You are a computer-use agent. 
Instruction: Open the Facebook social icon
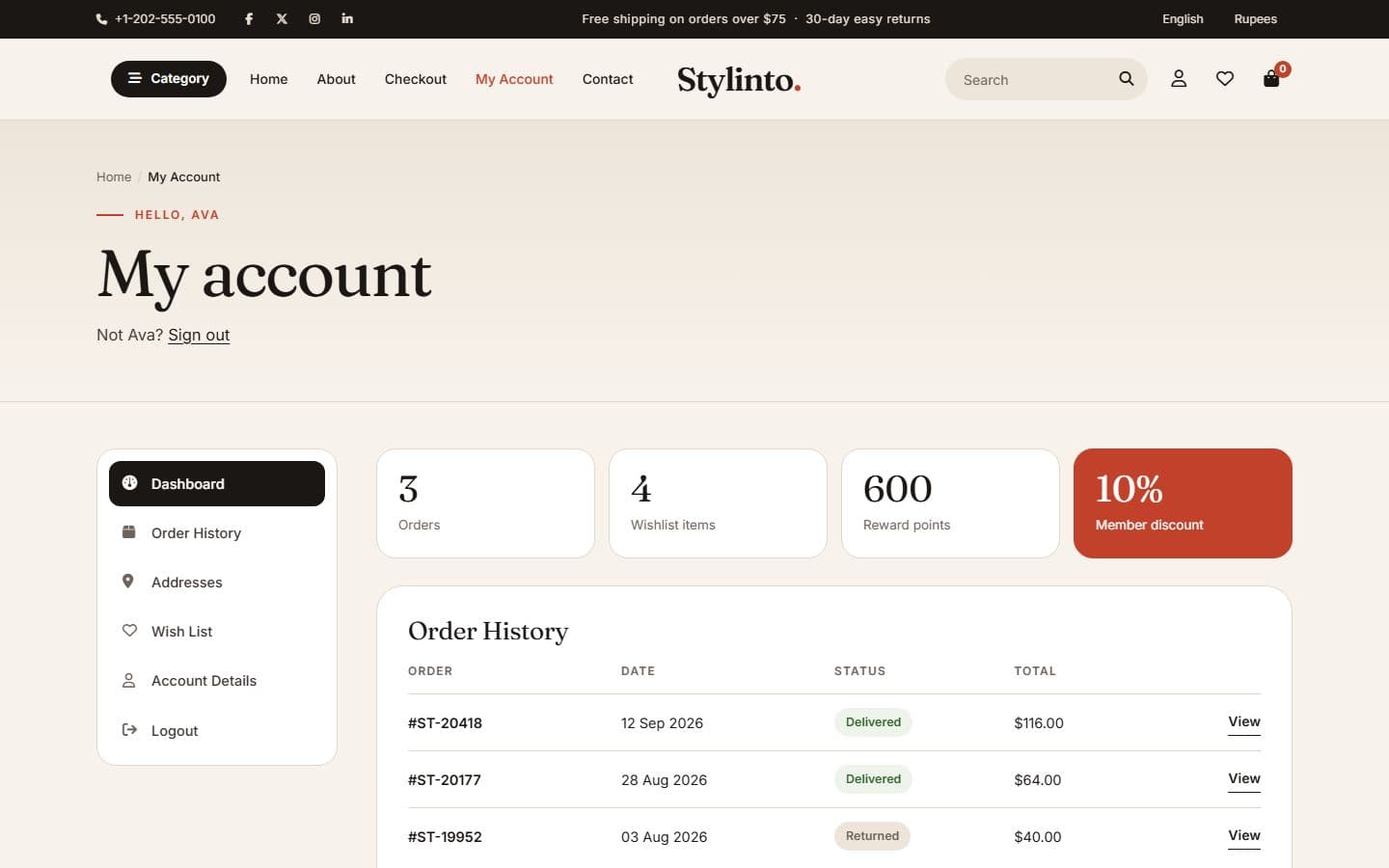point(249,18)
